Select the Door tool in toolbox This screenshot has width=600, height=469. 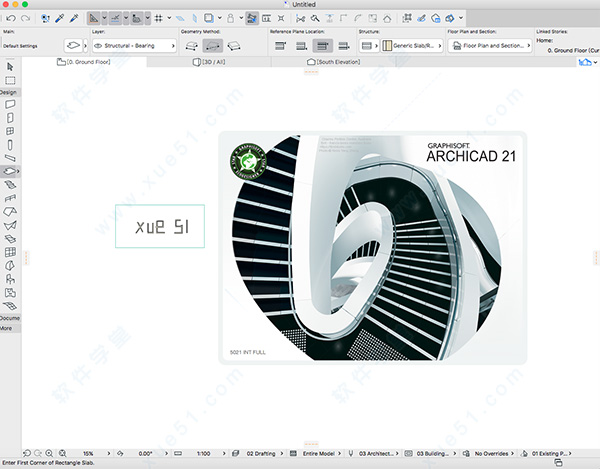(x=10, y=118)
